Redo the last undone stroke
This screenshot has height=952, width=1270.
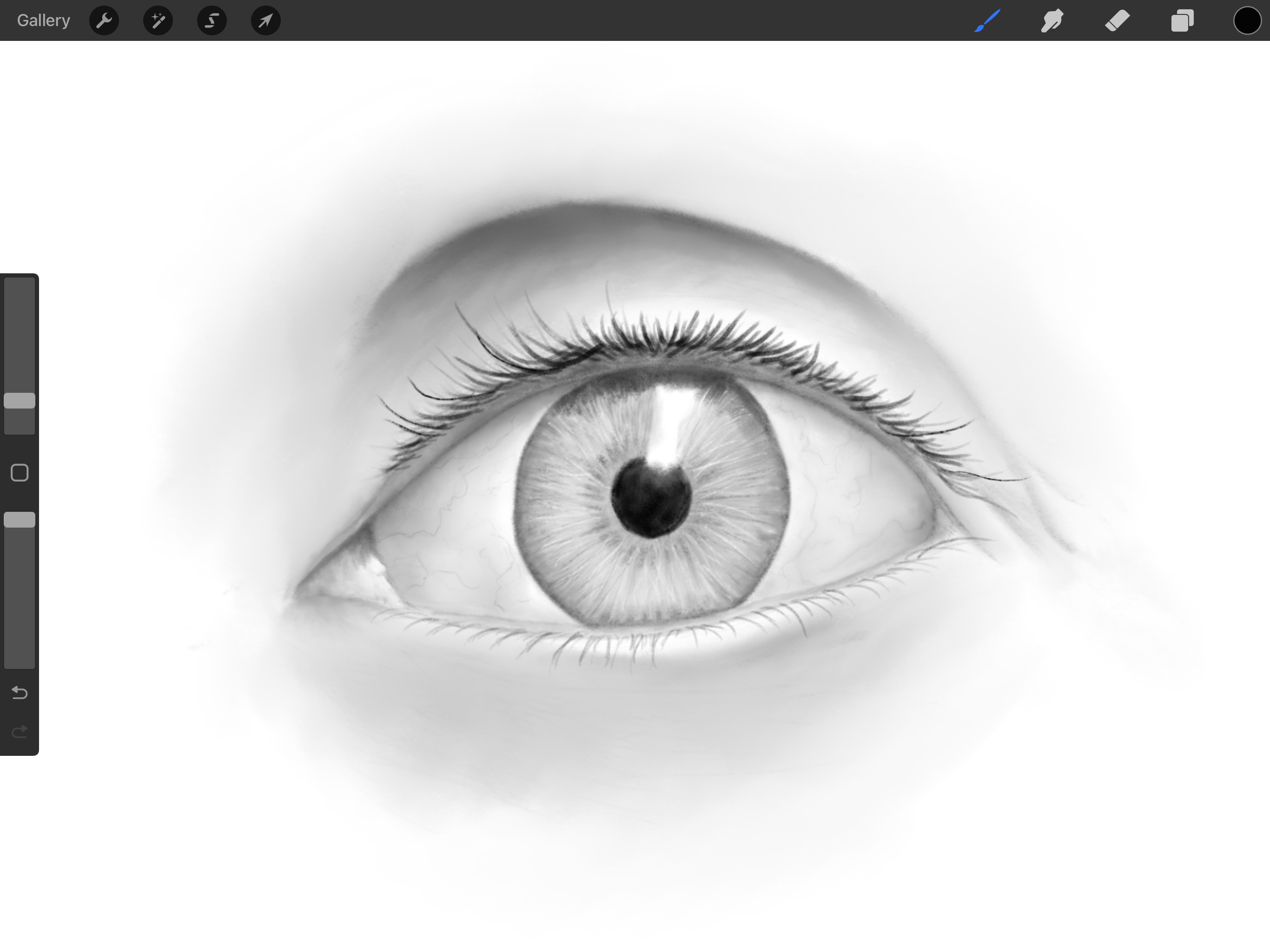20,732
